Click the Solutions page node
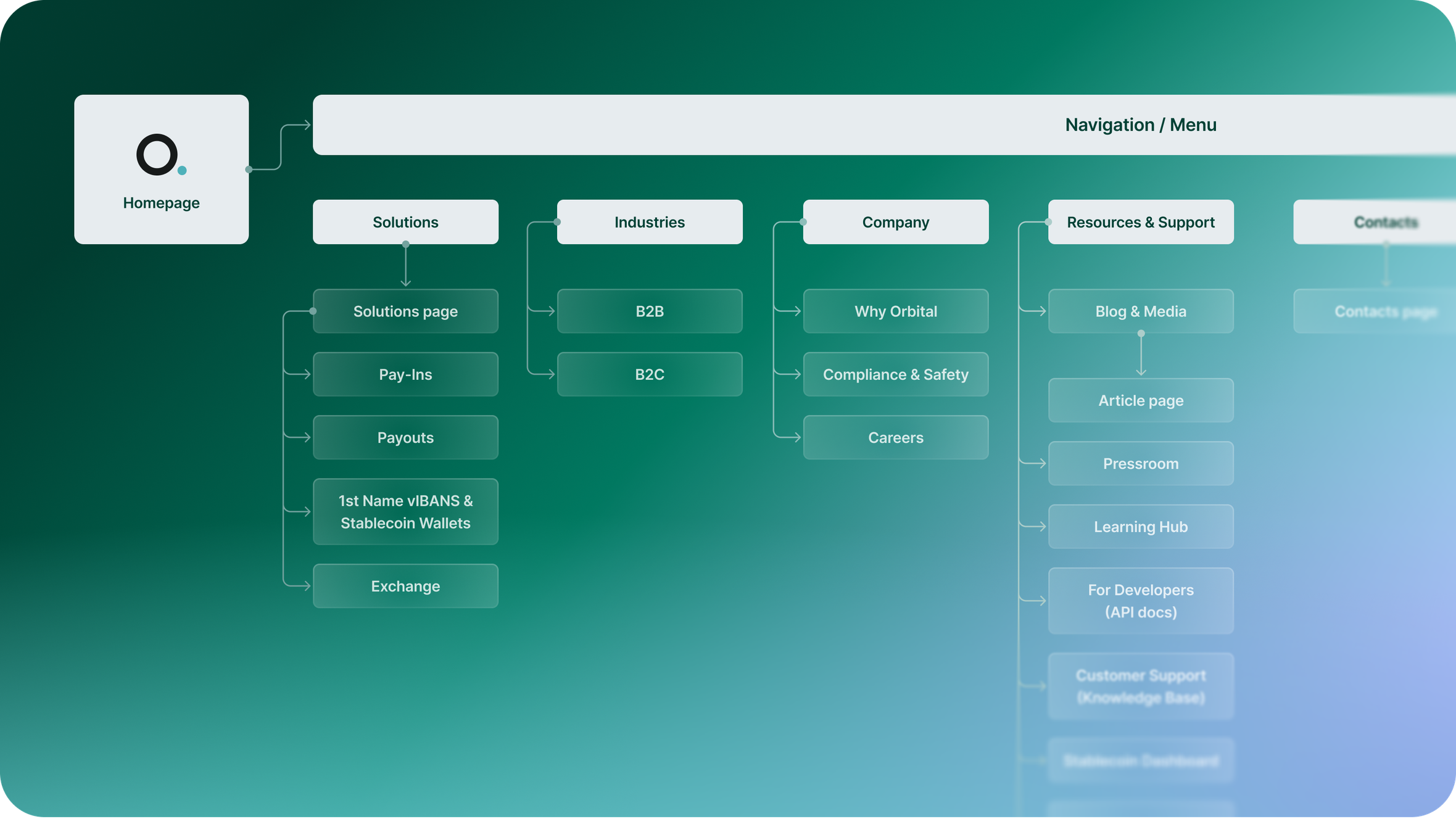The height and width of the screenshot is (832, 1456). point(405,311)
